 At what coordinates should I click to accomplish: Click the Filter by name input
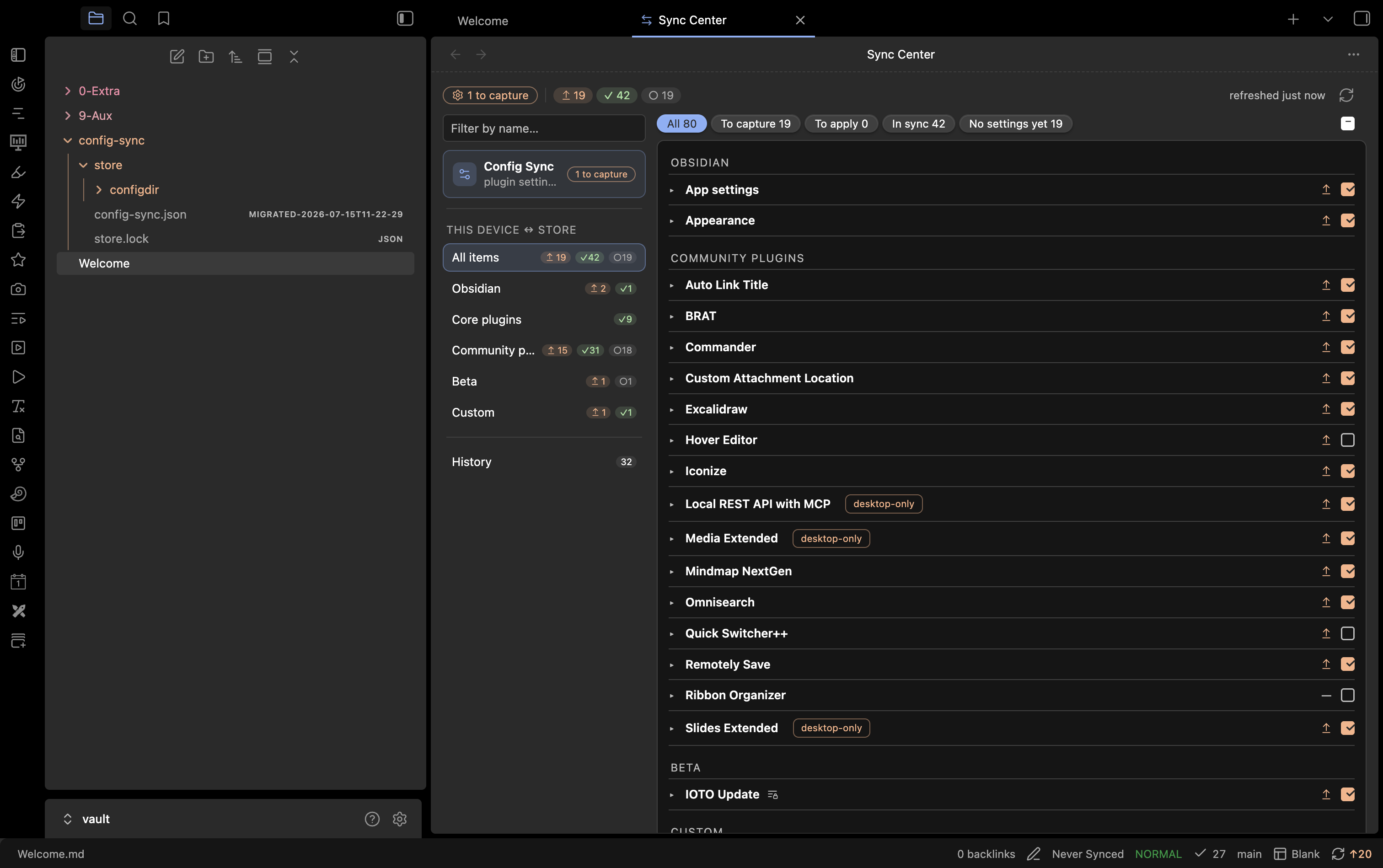pyautogui.click(x=544, y=128)
